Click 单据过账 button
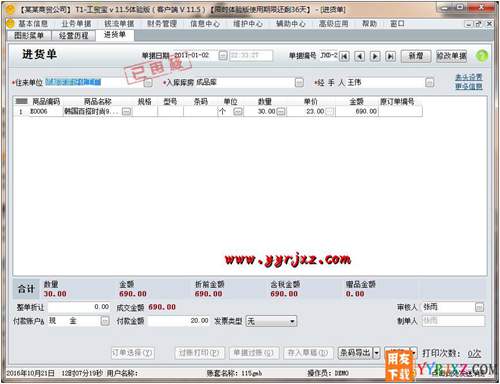 tap(254, 353)
